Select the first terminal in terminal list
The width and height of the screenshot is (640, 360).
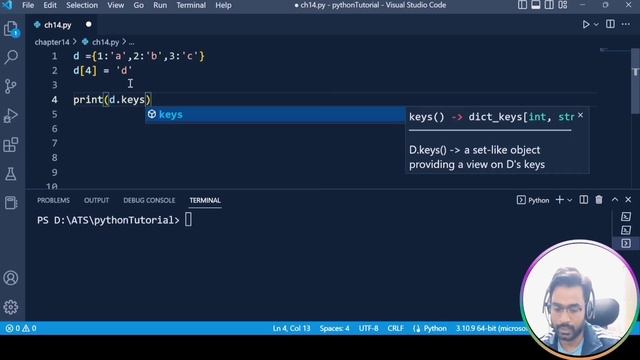tap(626, 217)
